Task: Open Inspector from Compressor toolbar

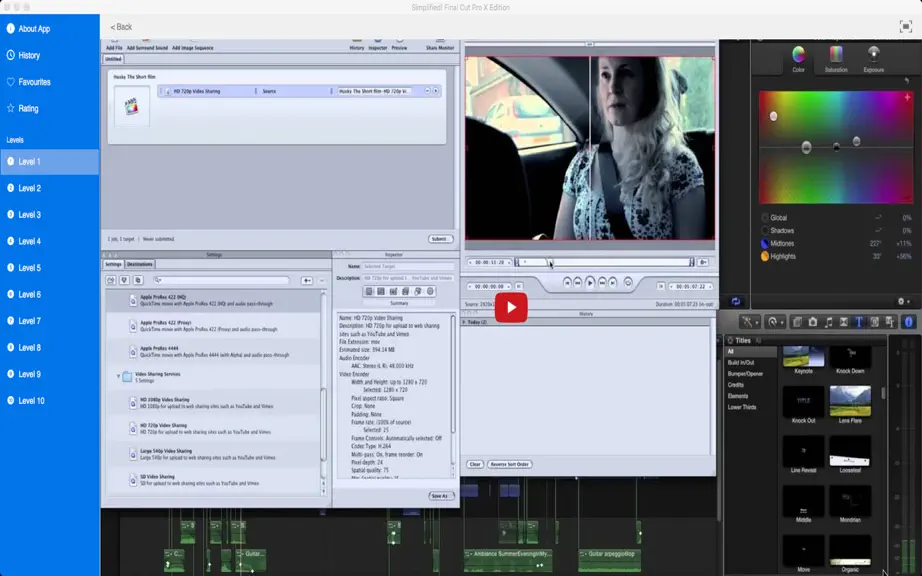Action: pyautogui.click(x=378, y=45)
